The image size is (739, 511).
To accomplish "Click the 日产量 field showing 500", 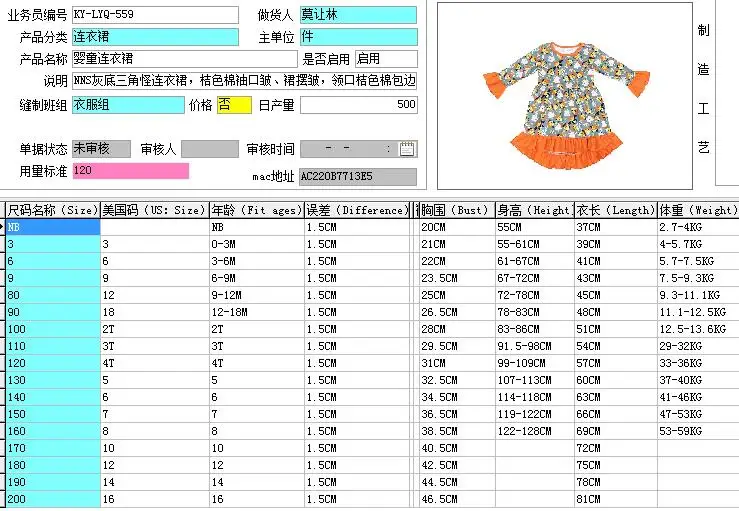I will click(x=359, y=105).
